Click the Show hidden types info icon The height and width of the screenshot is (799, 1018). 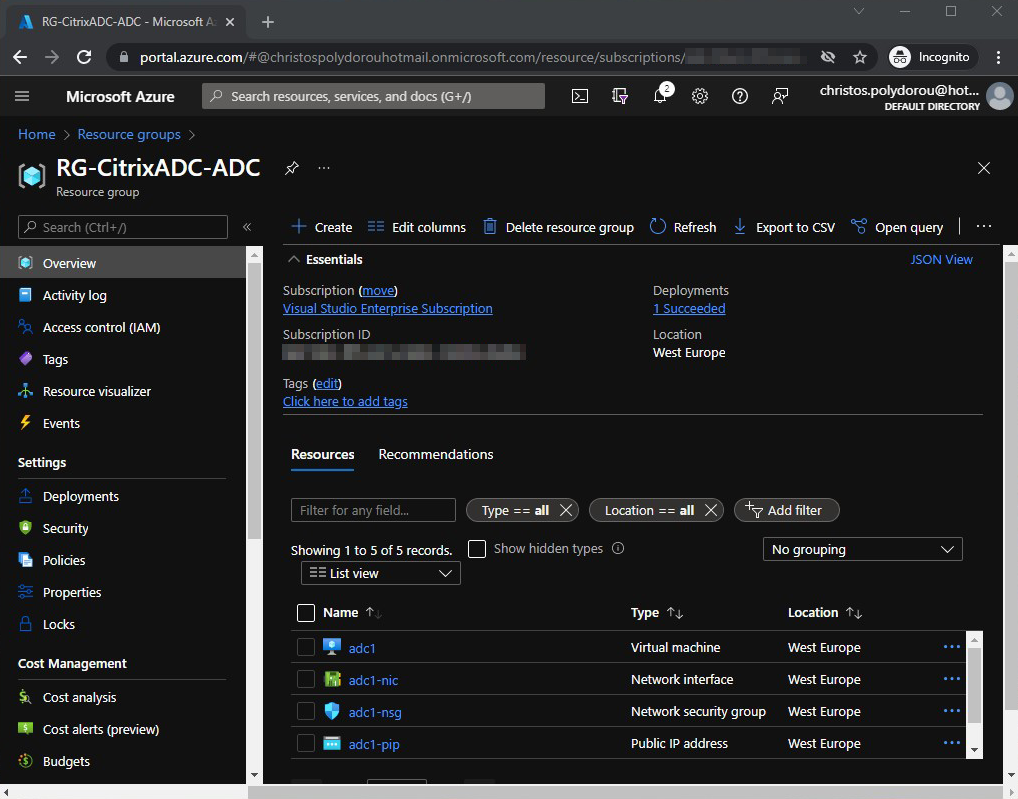coord(618,548)
